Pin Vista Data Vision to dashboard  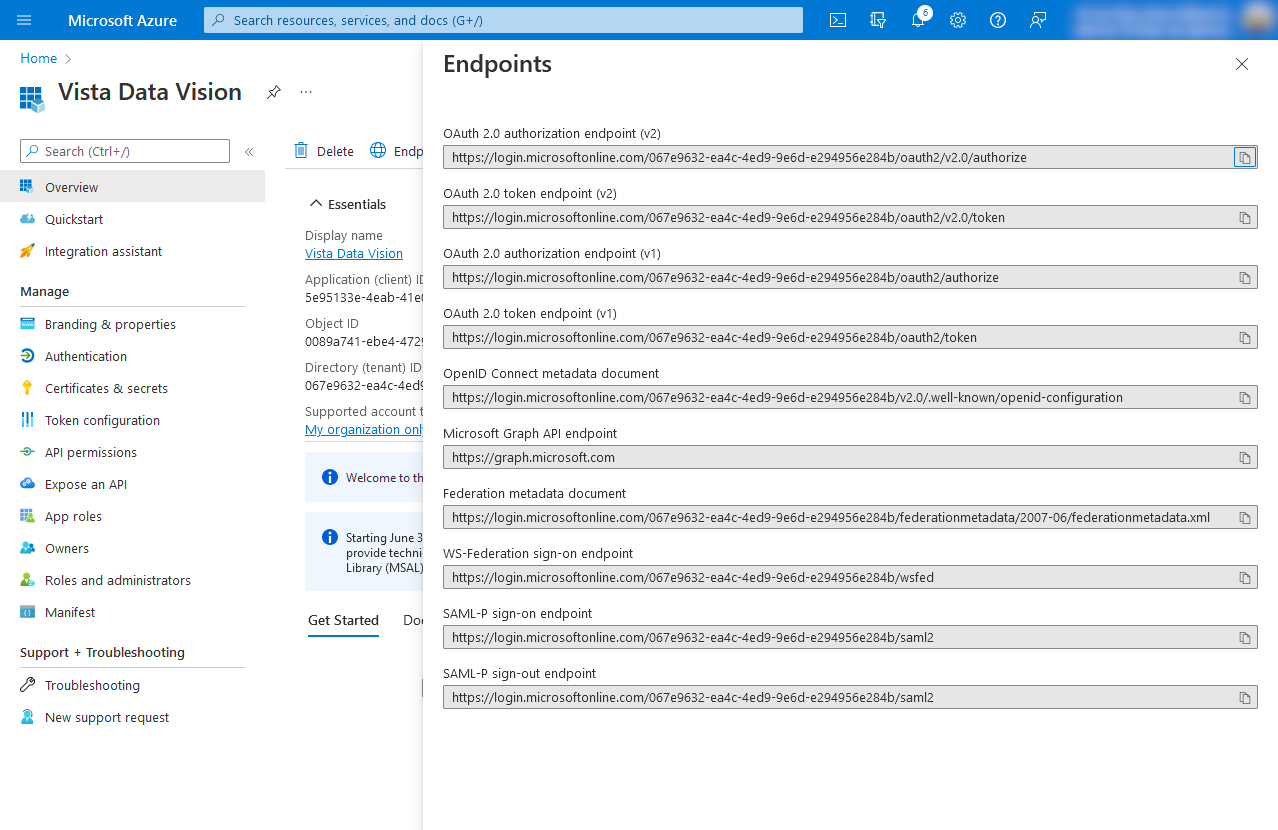coord(273,92)
